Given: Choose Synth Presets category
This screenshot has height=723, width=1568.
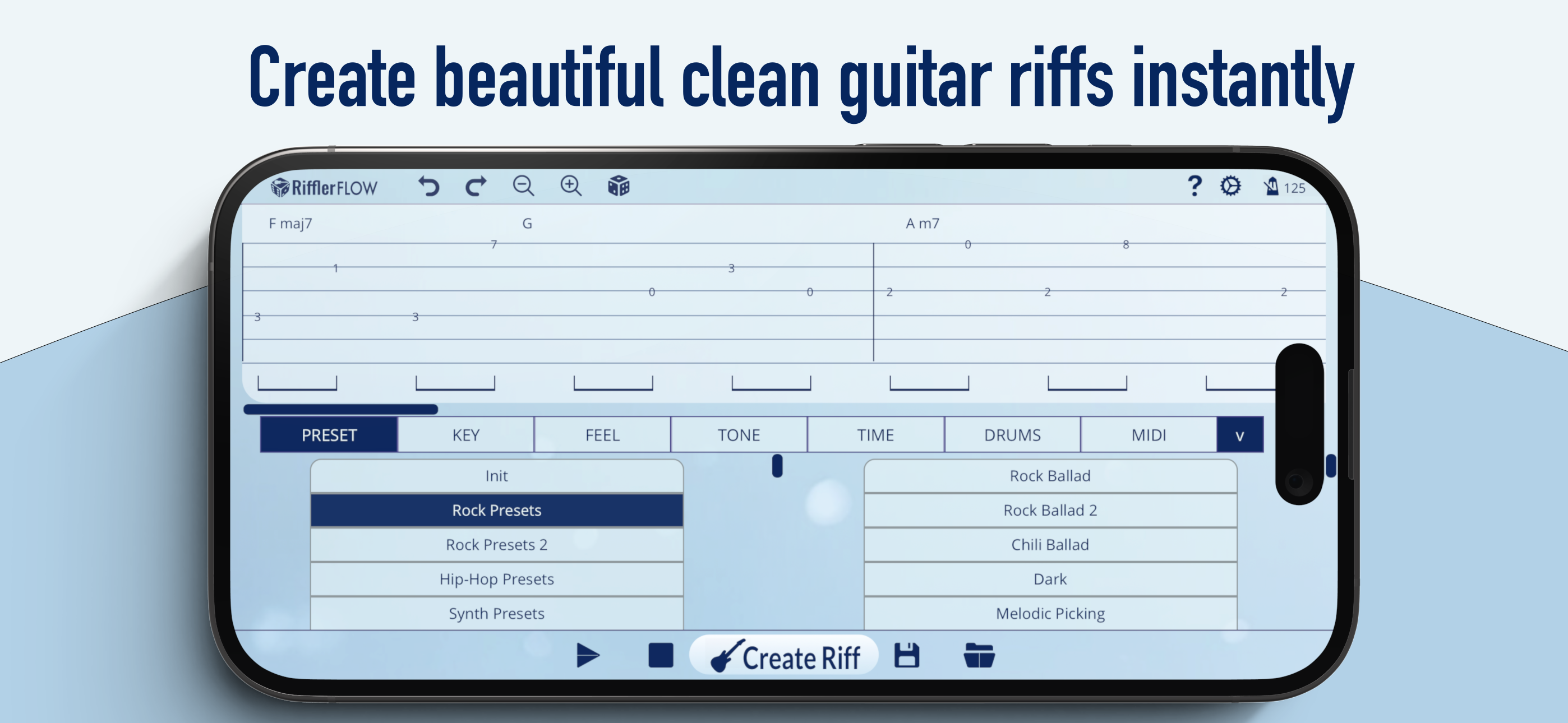Looking at the screenshot, I should click(x=497, y=613).
